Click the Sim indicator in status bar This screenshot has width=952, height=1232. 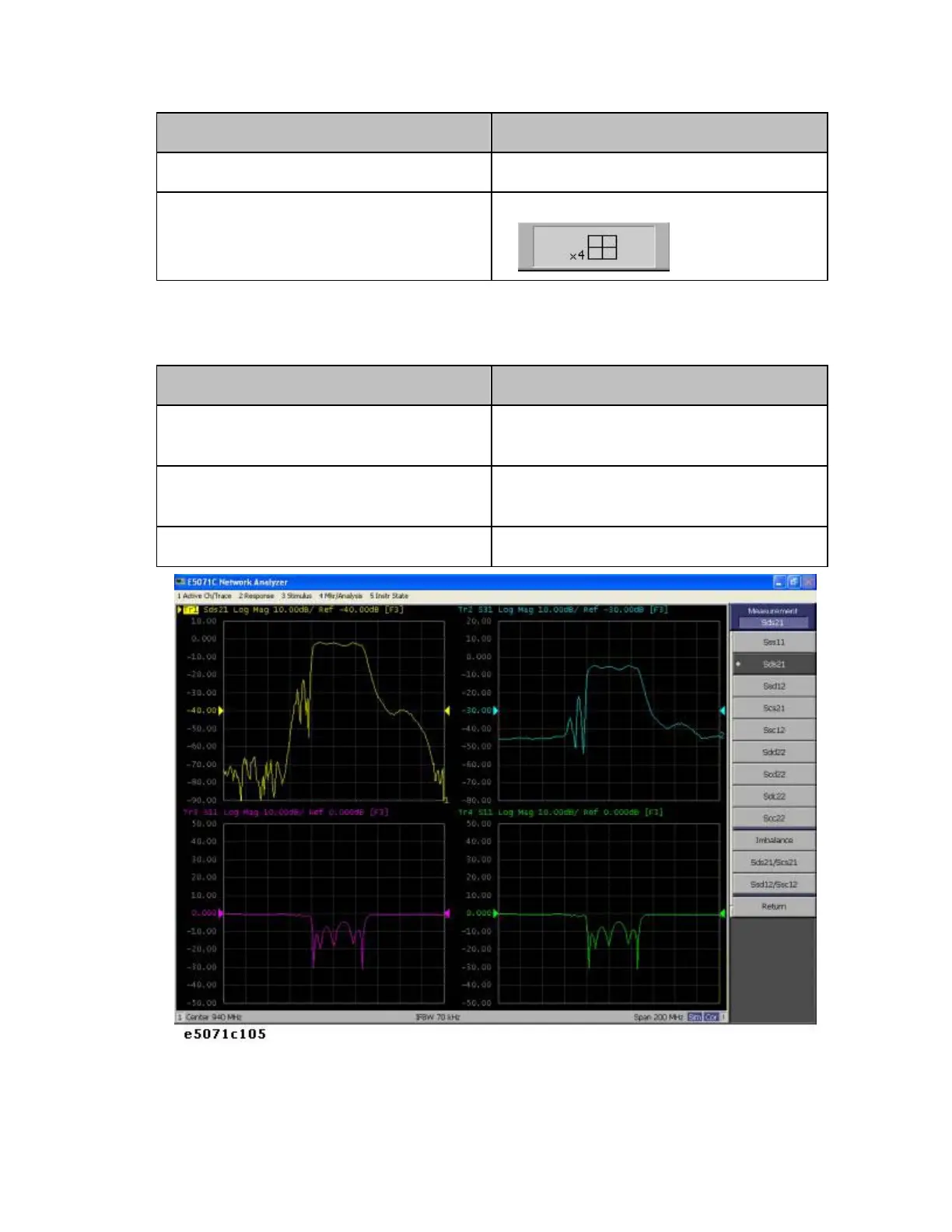tap(695, 1017)
